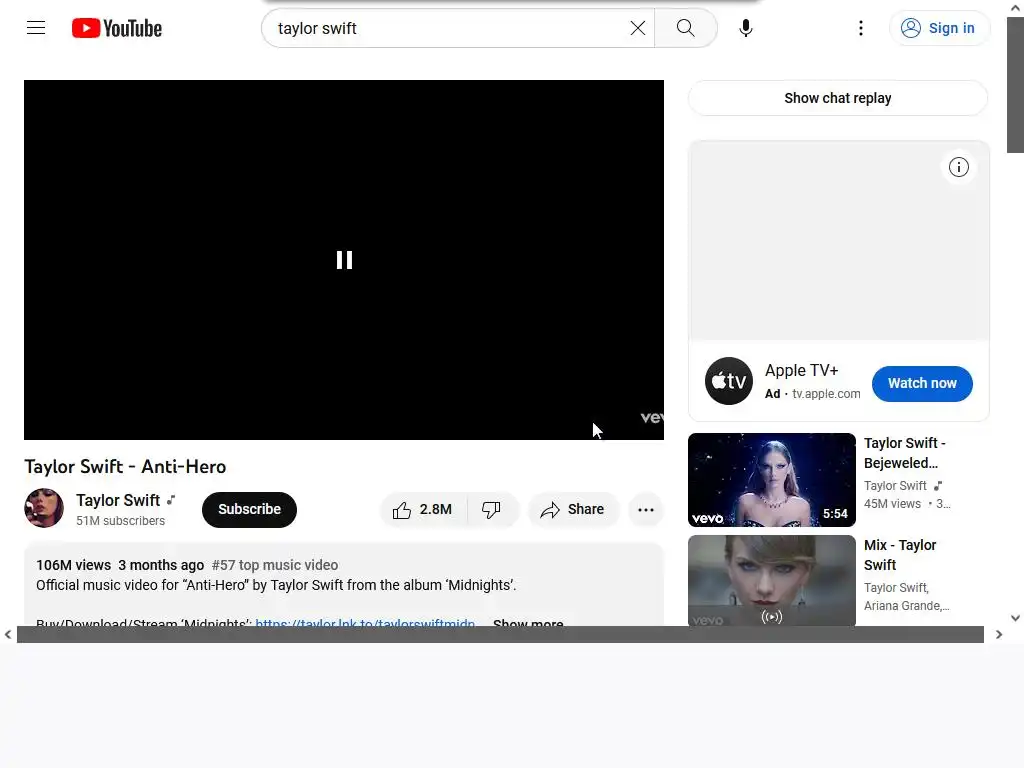Click the magnifier search button
The height and width of the screenshot is (768, 1024).
686,28
